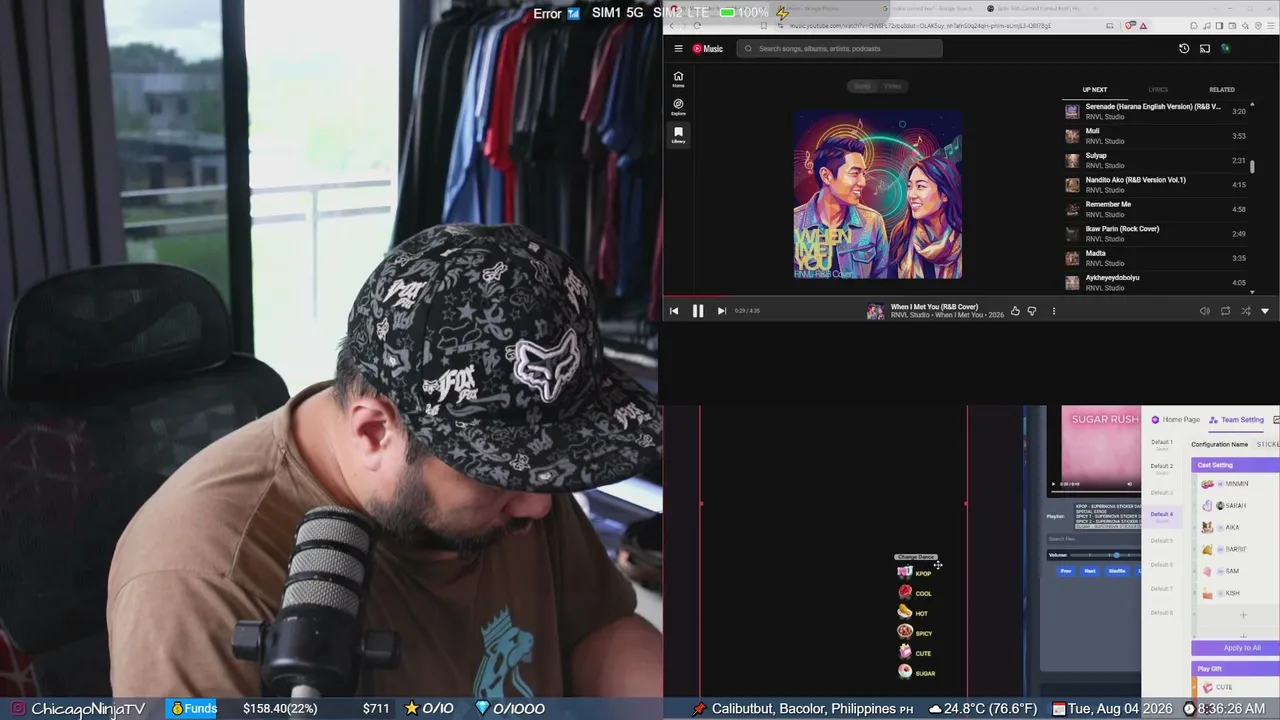Screen dimensions: 1280x720
Task: Play the SUGAR RUSH video preview
Action: pyautogui.click(x=1055, y=484)
